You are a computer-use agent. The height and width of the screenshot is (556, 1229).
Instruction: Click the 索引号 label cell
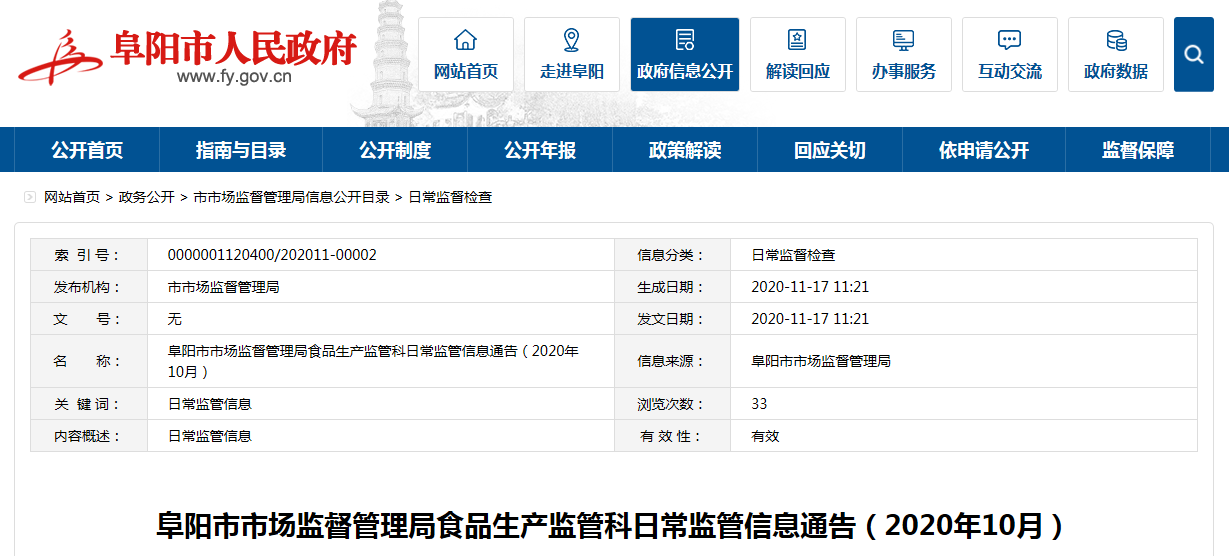click(x=89, y=255)
